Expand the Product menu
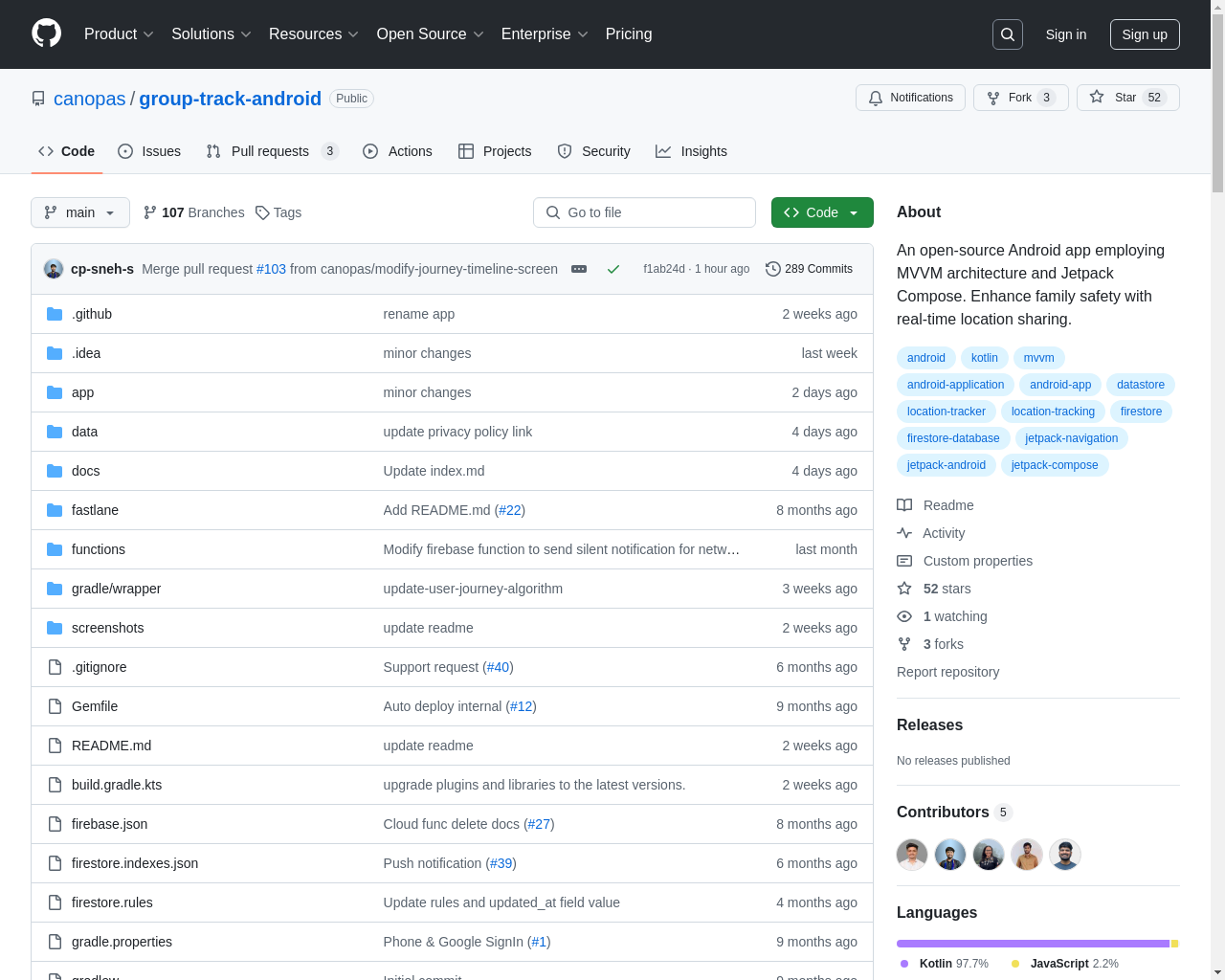This screenshot has width=1225, height=980. pos(119,33)
